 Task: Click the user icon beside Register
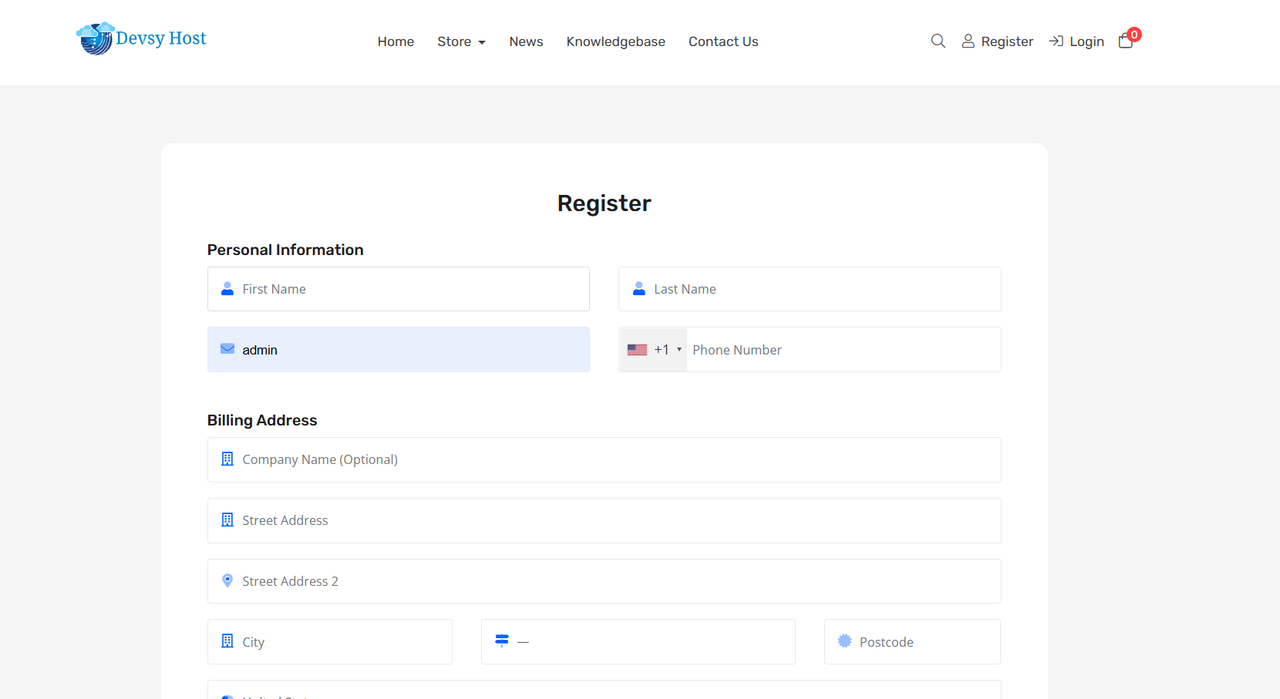968,41
